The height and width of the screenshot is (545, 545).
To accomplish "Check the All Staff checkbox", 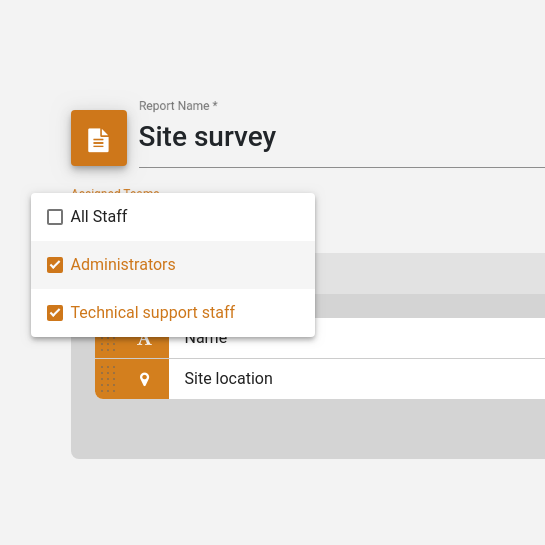I will [55, 217].
